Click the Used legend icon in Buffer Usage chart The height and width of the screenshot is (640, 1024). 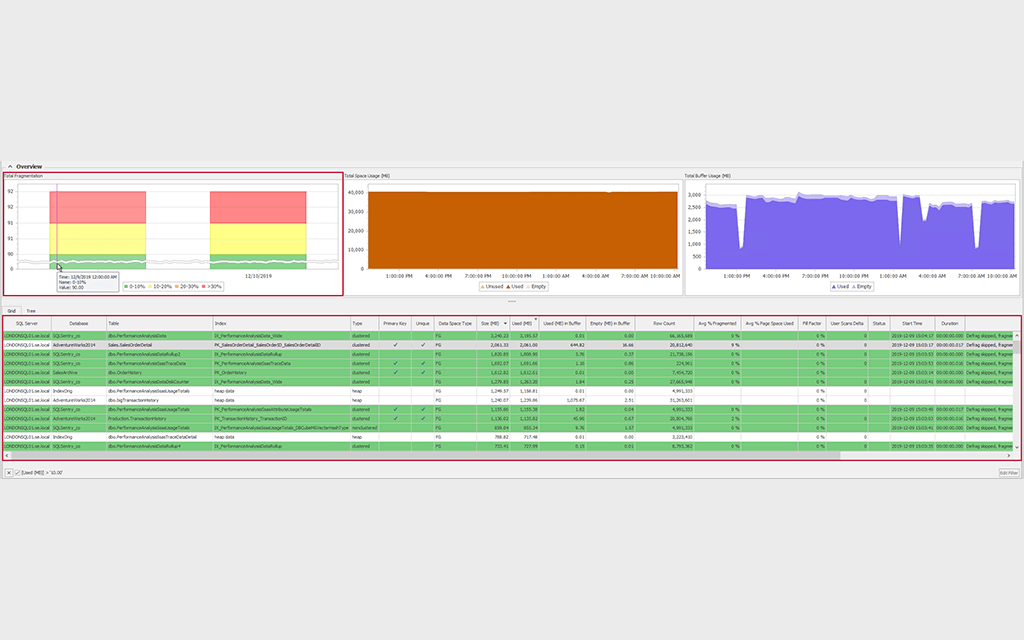[x=833, y=287]
